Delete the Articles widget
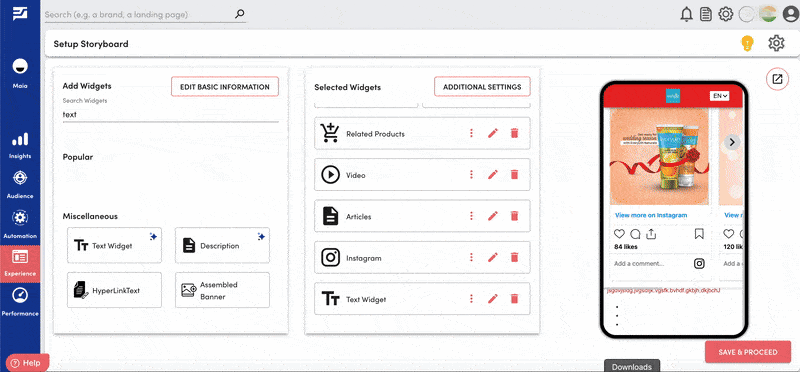This screenshot has height=372, width=800. [x=514, y=216]
